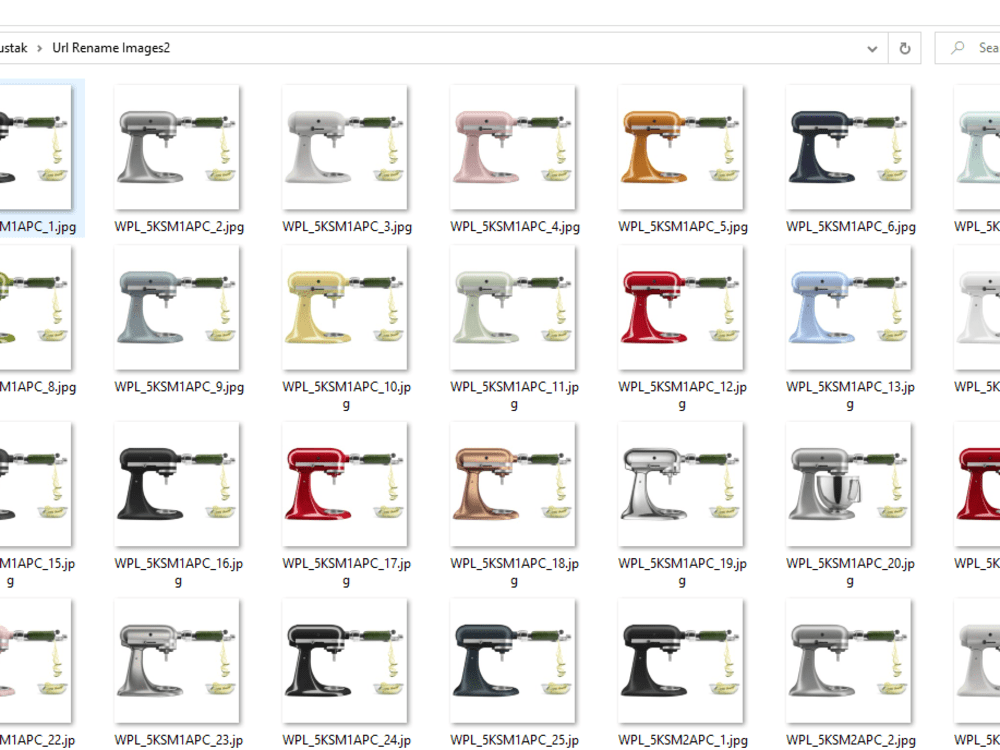Screen dimensions: 1000x750
Task: Select the orange mixer WPL_5KSM1APC_5.jpg
Action: (x=680, y=147)
